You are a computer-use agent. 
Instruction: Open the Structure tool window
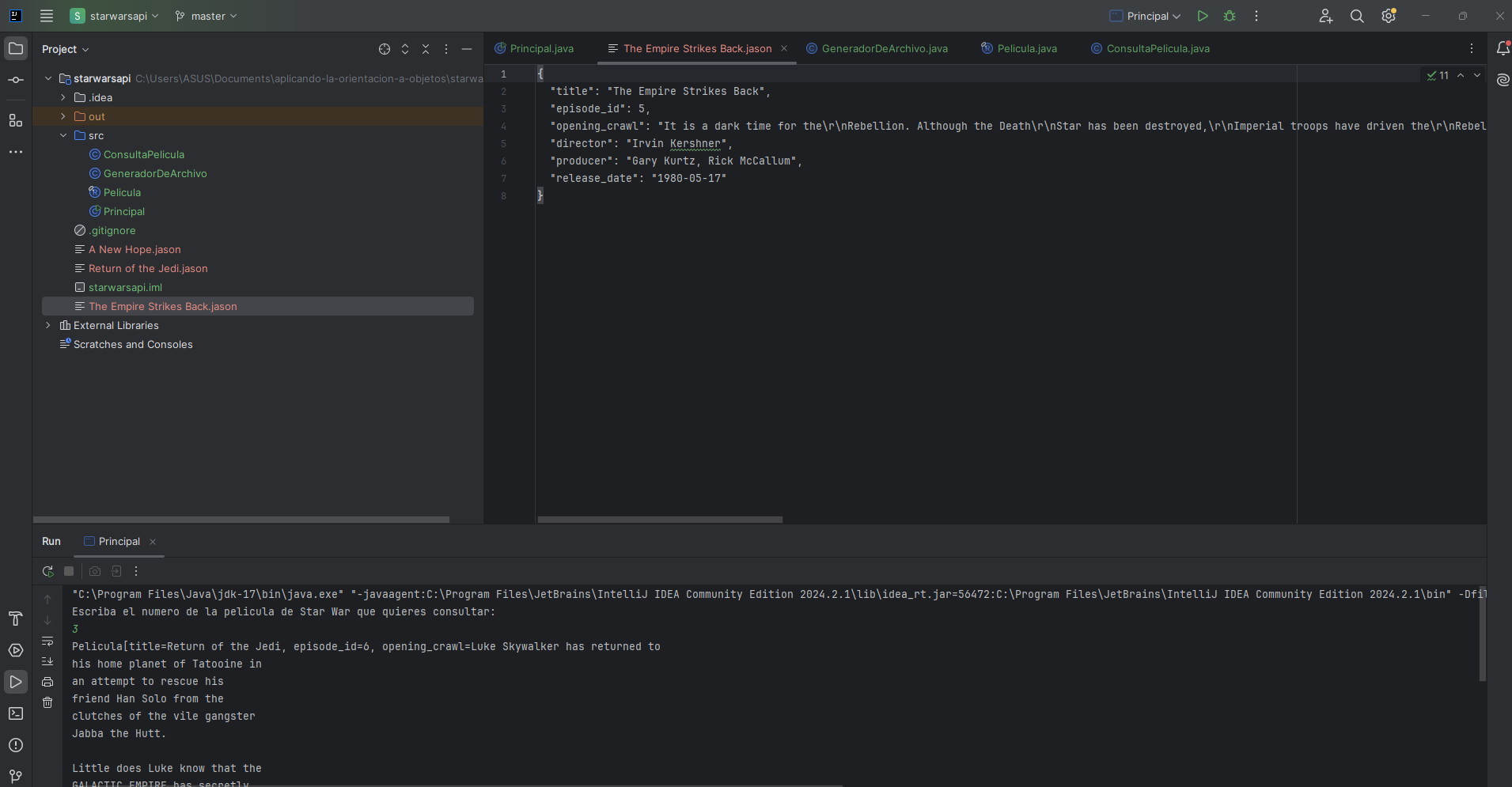tap(16, 120)
